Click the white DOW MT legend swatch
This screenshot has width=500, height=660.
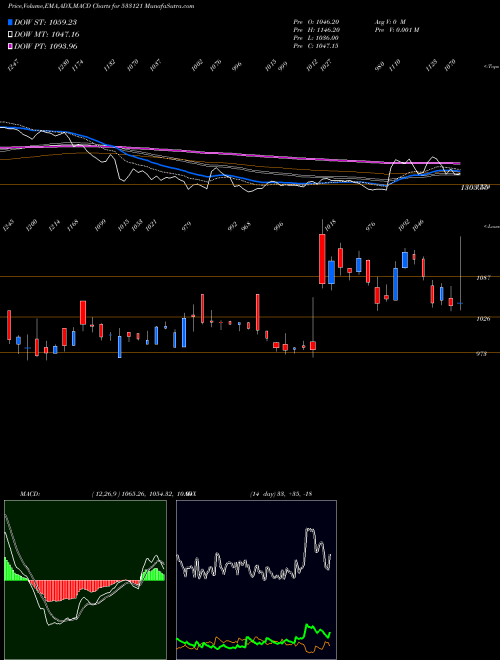click(x=10, y=35)
